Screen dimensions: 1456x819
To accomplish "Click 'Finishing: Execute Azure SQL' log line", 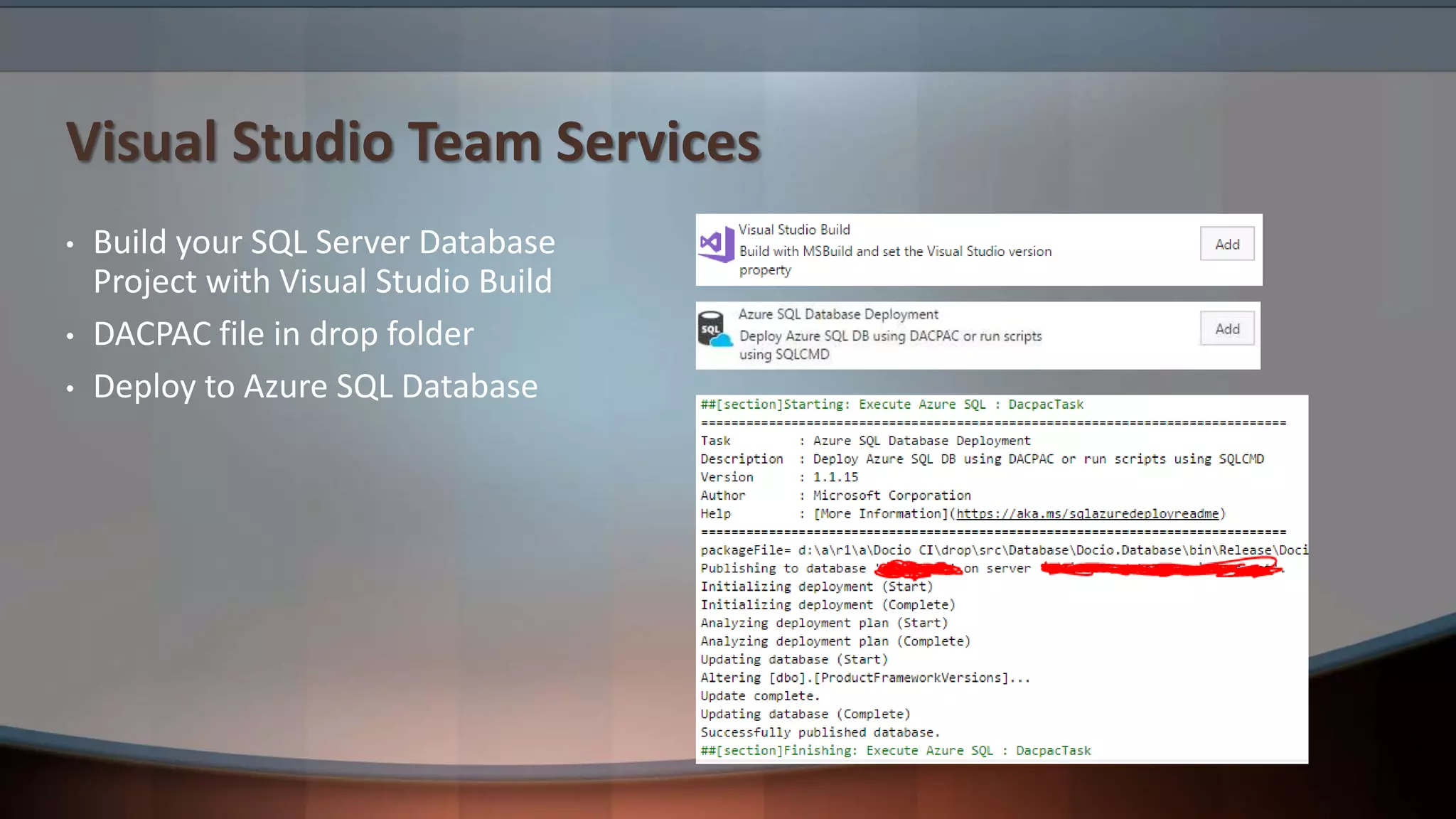I will 896,751.
